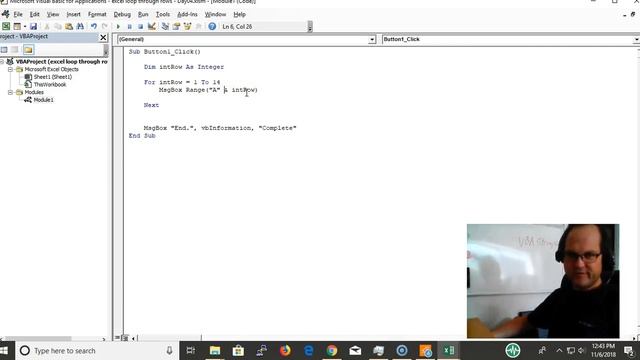640x360 pixels.
Task: Click the Redo toolbar icon
Action: click(104, 27)
